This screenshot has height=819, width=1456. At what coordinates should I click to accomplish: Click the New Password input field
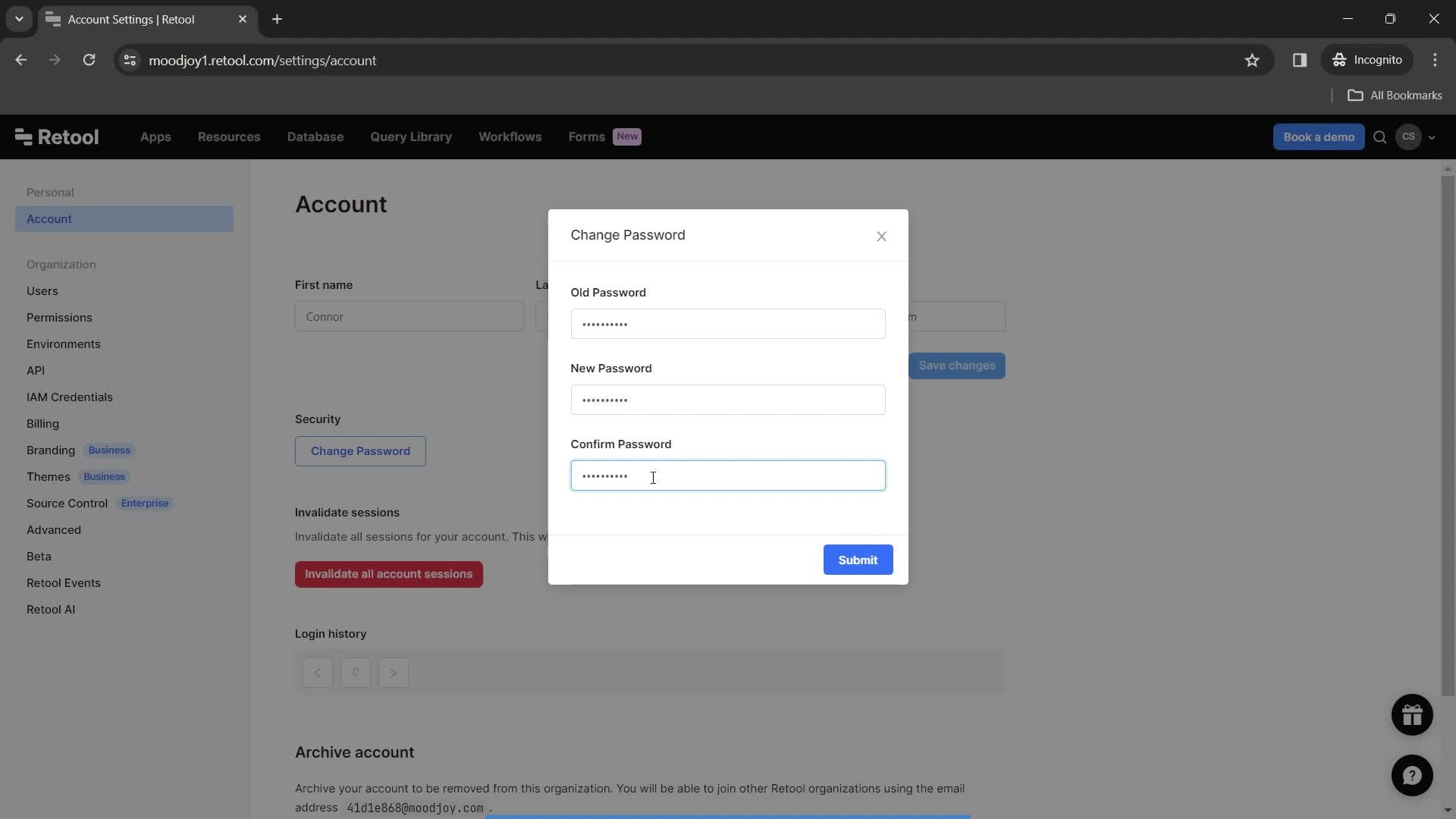click(x=727, y=399)
